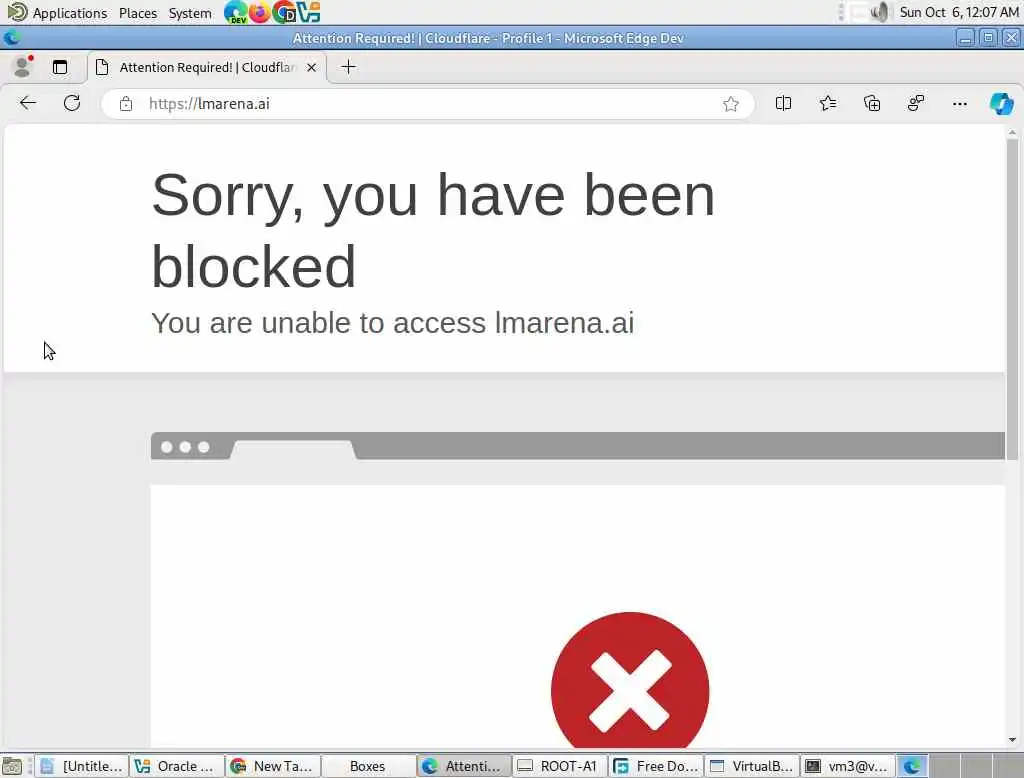
Task: Reload the page with refresh icon
Action: point(72,103)
